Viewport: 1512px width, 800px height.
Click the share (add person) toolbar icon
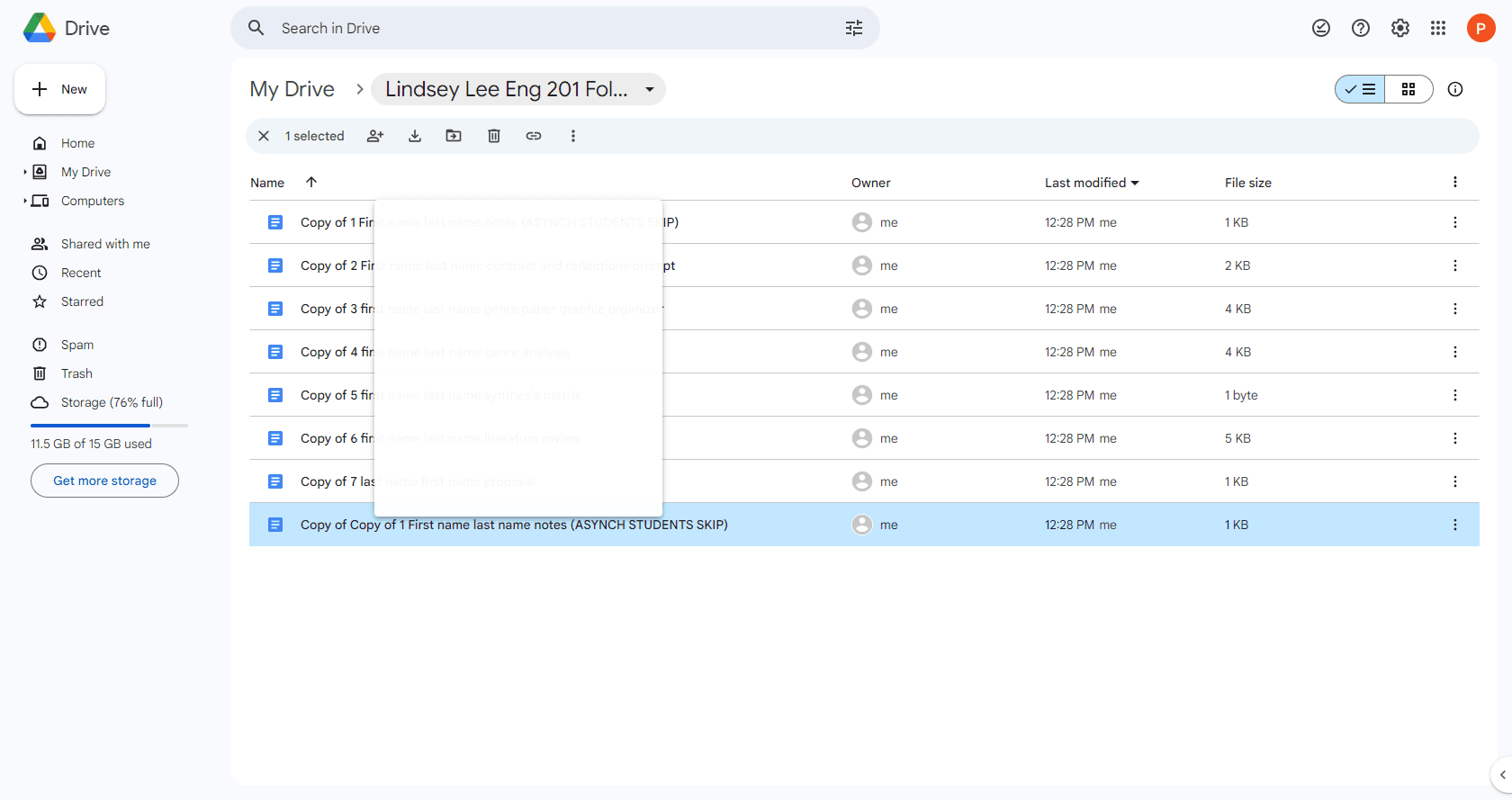(x=375, y=136)
